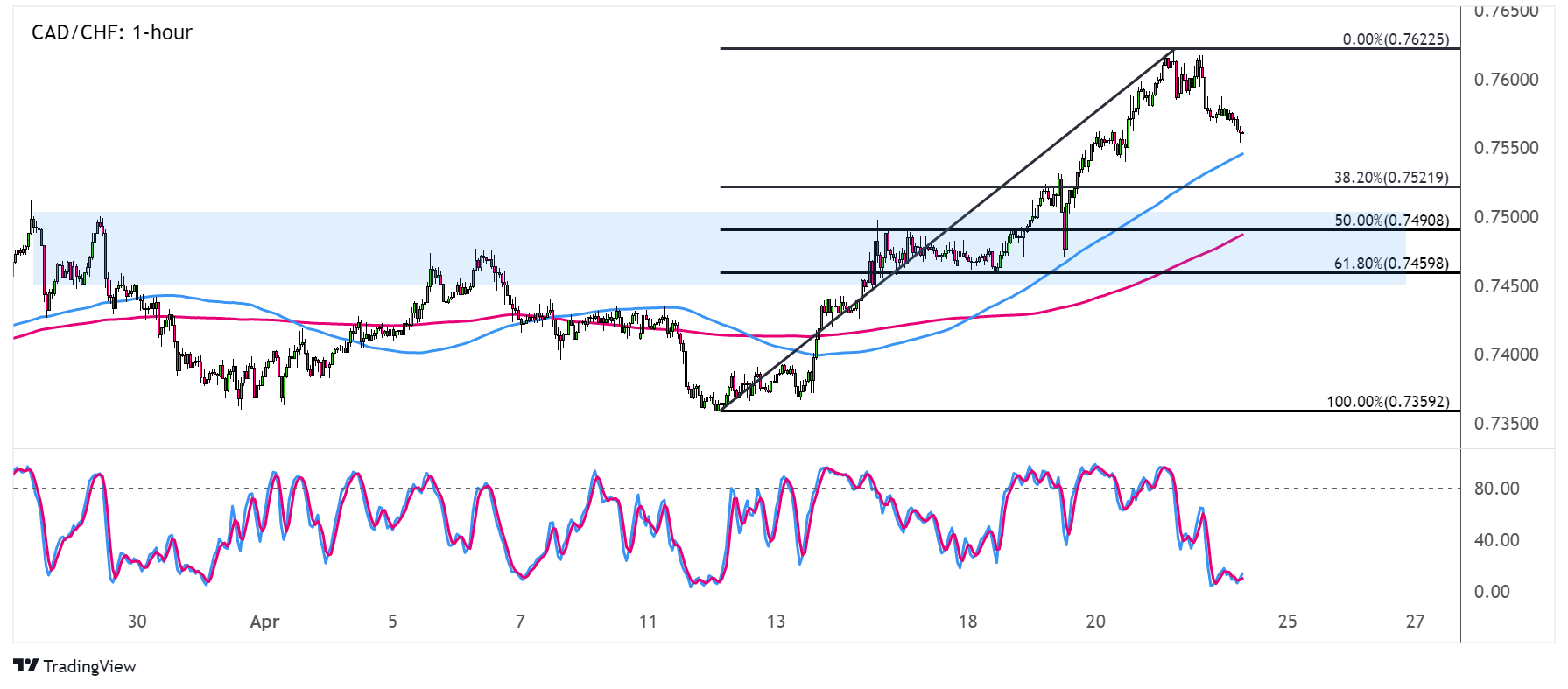Select the 61.80%(0.74598) retracement label

tap(1391, 264)
